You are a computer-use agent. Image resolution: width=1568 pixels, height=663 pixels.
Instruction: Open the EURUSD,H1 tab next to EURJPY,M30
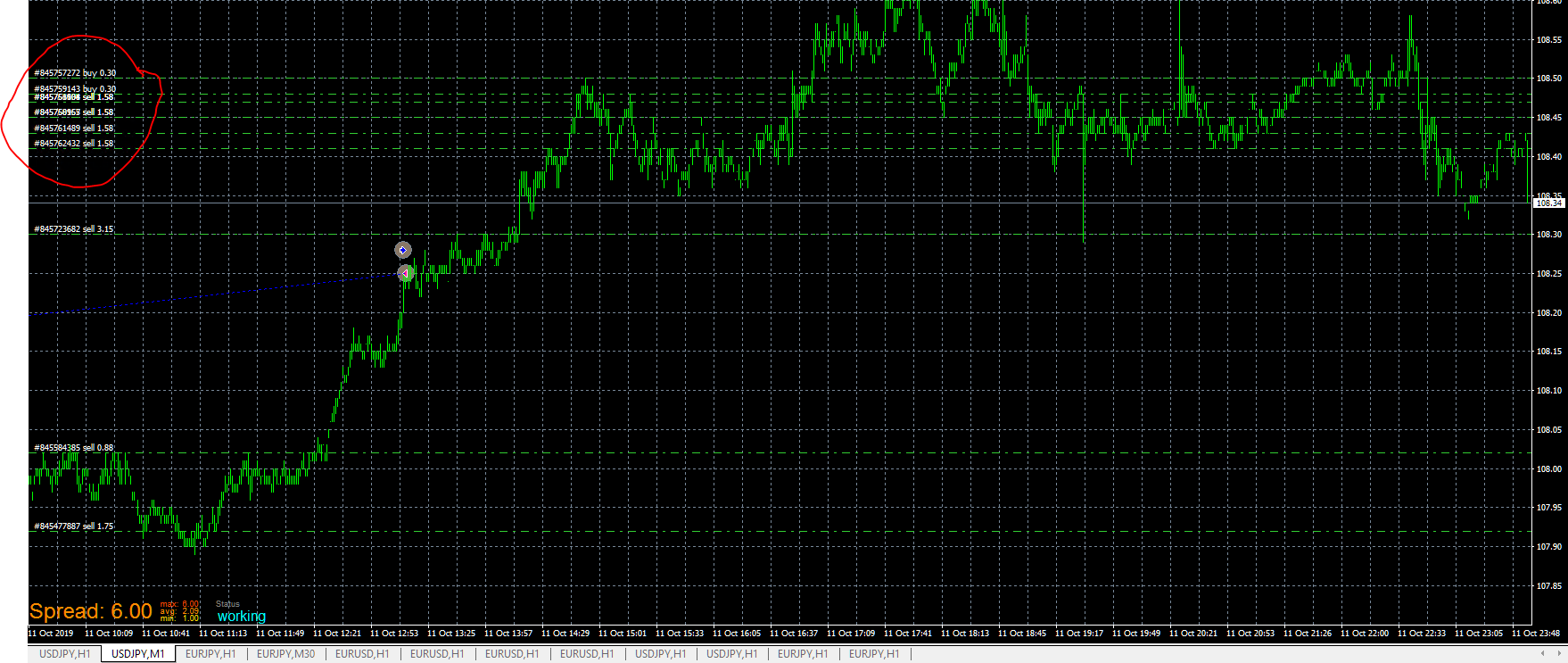[x=362, y=654]
